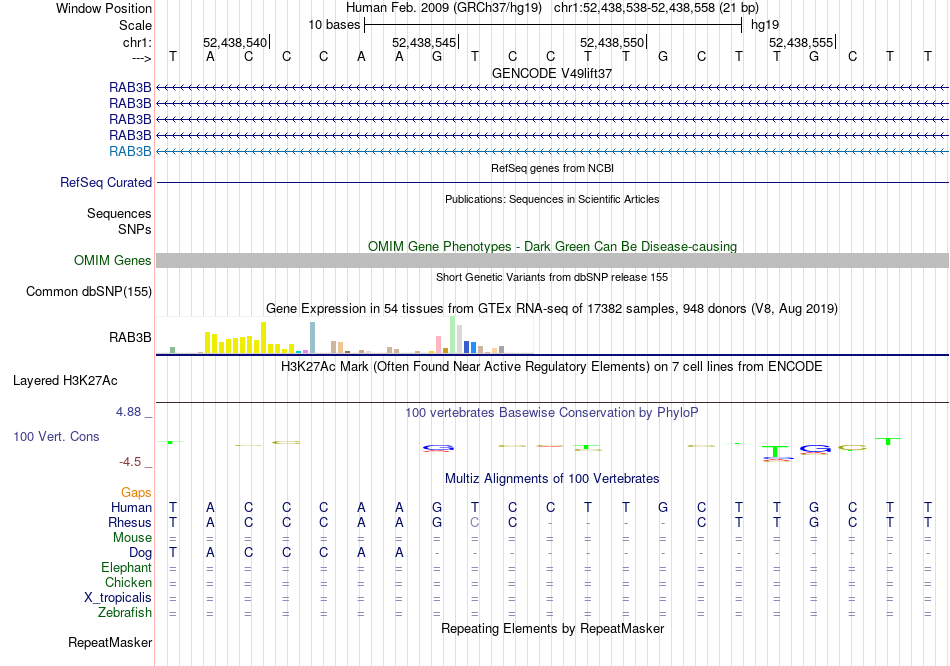
Task: Open Short Genetic Variants from dbSNP release 155 title
Action: 552,278
